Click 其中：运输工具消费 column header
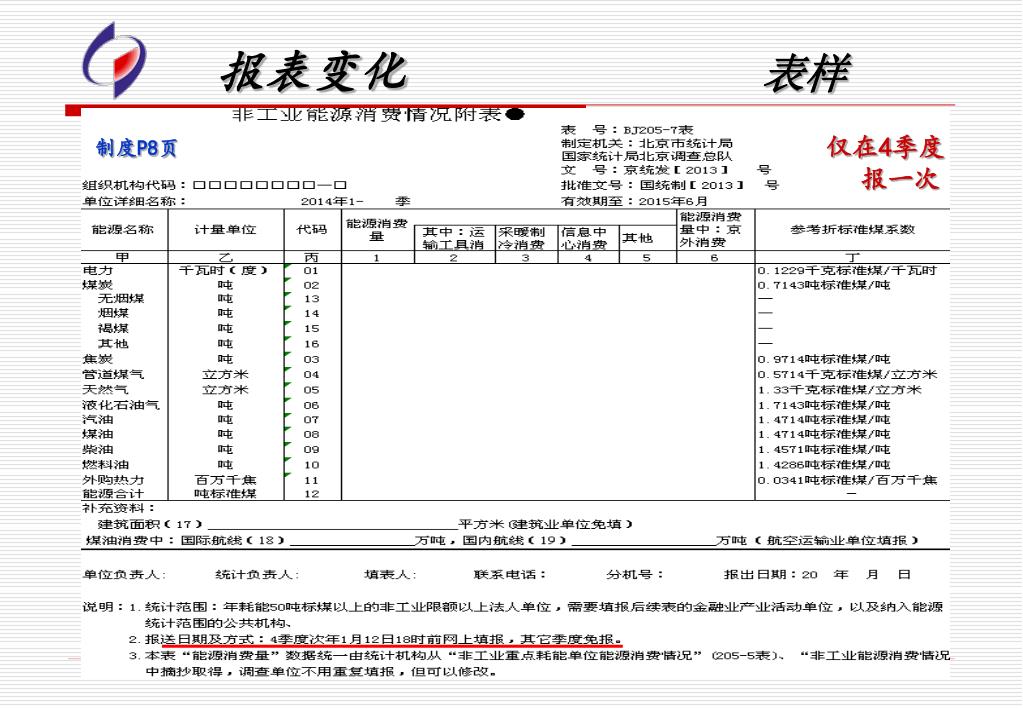This screenshot has height=708, width=1023. (453, 238)
